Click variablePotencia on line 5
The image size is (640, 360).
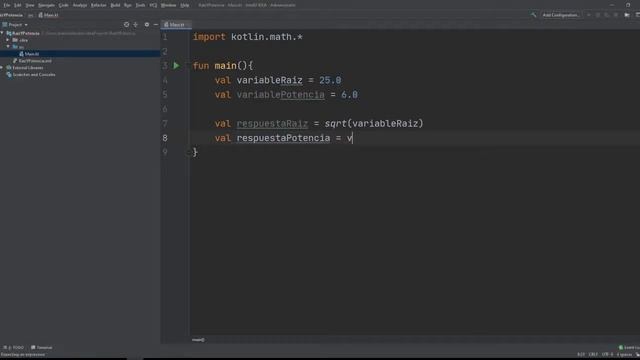coord(280,95)
